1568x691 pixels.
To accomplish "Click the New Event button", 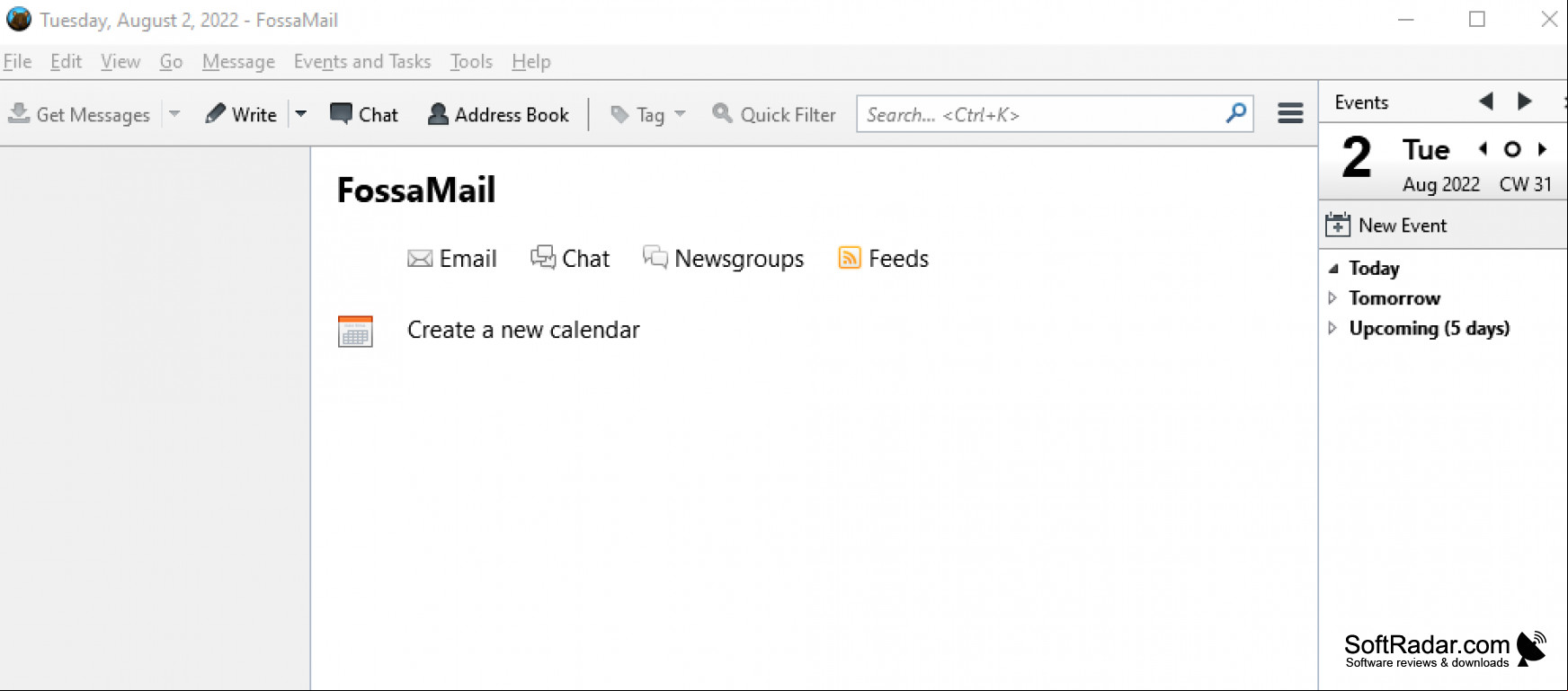I will coord(1386,225).
